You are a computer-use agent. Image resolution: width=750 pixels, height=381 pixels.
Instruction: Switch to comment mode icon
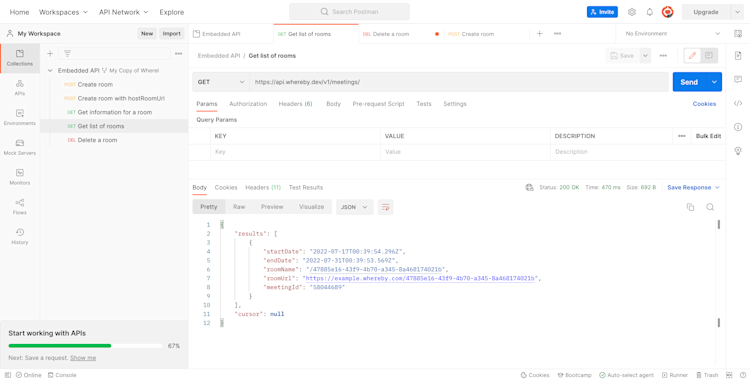tap(709, 55)
